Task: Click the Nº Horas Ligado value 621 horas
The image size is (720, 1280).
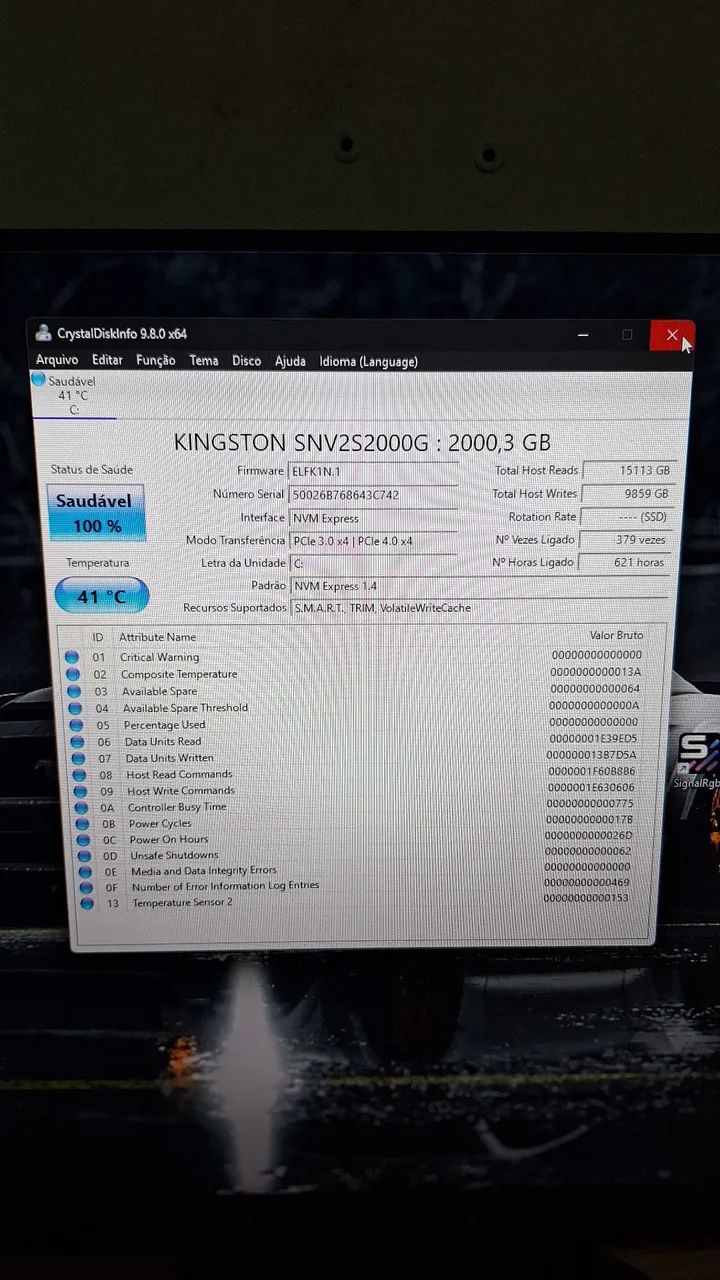Action: [x=625, y=562]
